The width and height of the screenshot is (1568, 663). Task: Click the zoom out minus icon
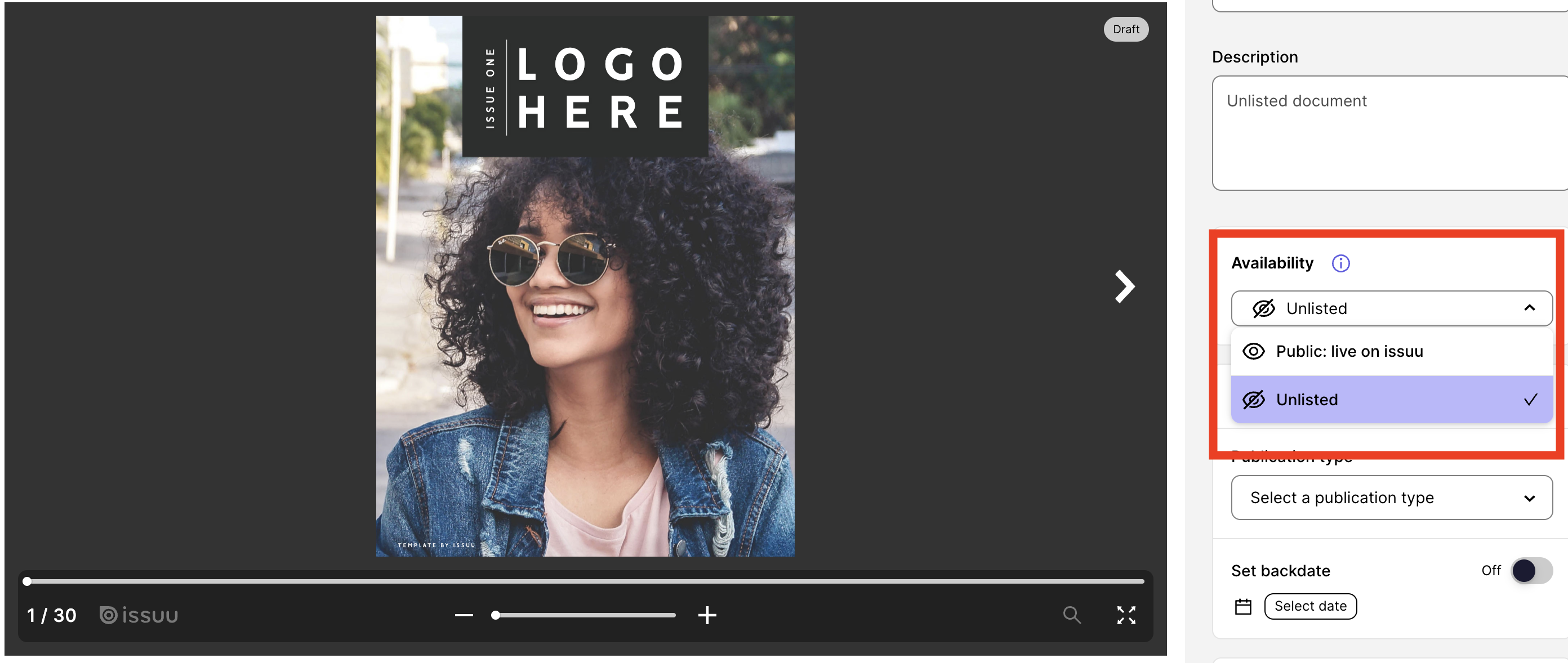click(x=464, y=616)
